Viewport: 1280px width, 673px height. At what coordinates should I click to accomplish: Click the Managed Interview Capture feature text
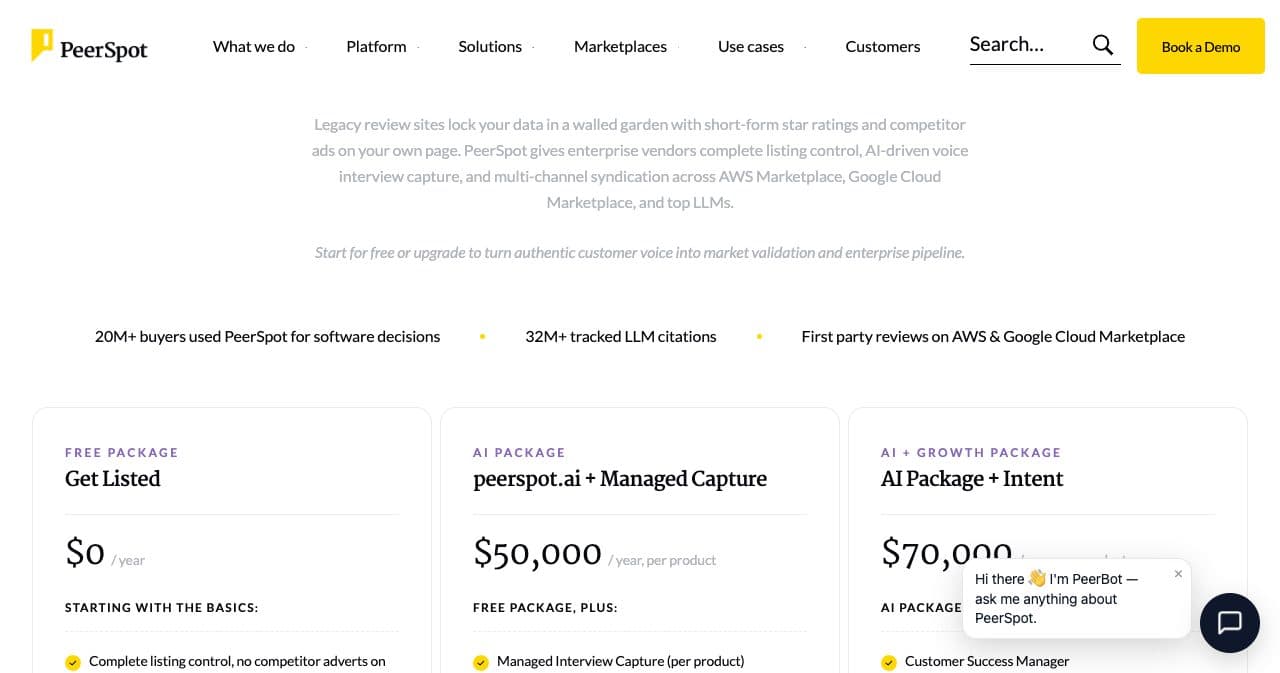(x=621, y=661)
